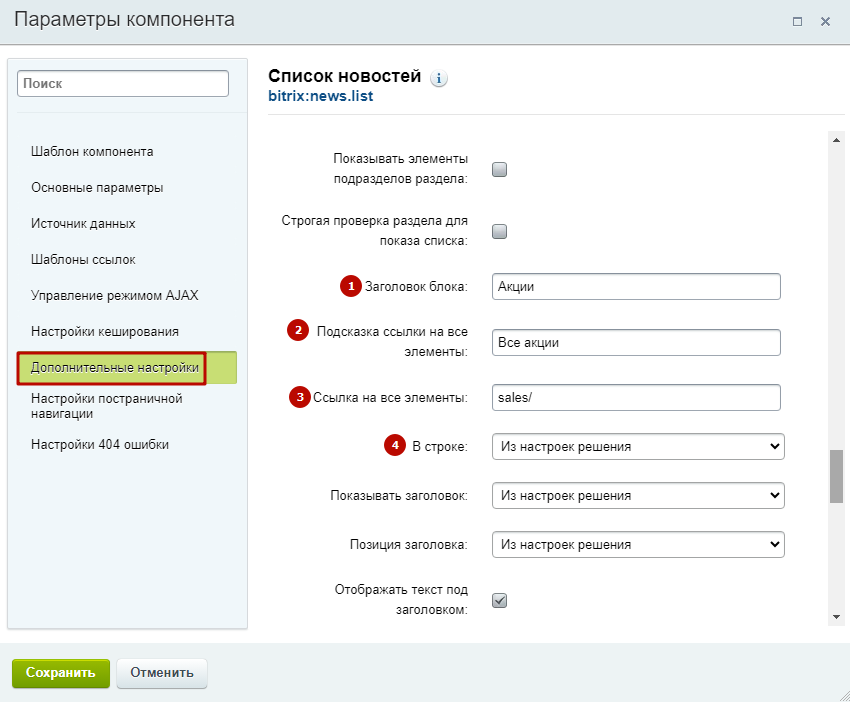Maximize the Параметры компонента dialog window
The image size is (850, 702).
click(797, 21)
